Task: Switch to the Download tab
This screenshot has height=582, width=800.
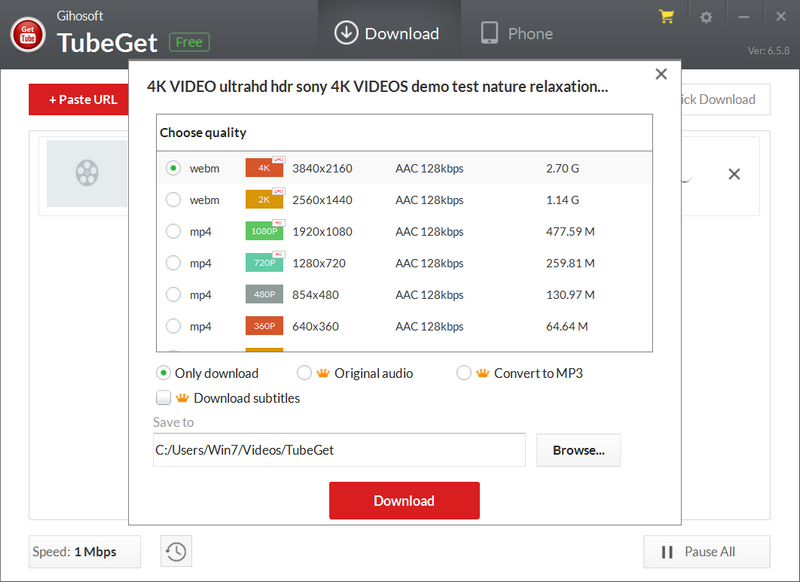Action: [387, 34]
